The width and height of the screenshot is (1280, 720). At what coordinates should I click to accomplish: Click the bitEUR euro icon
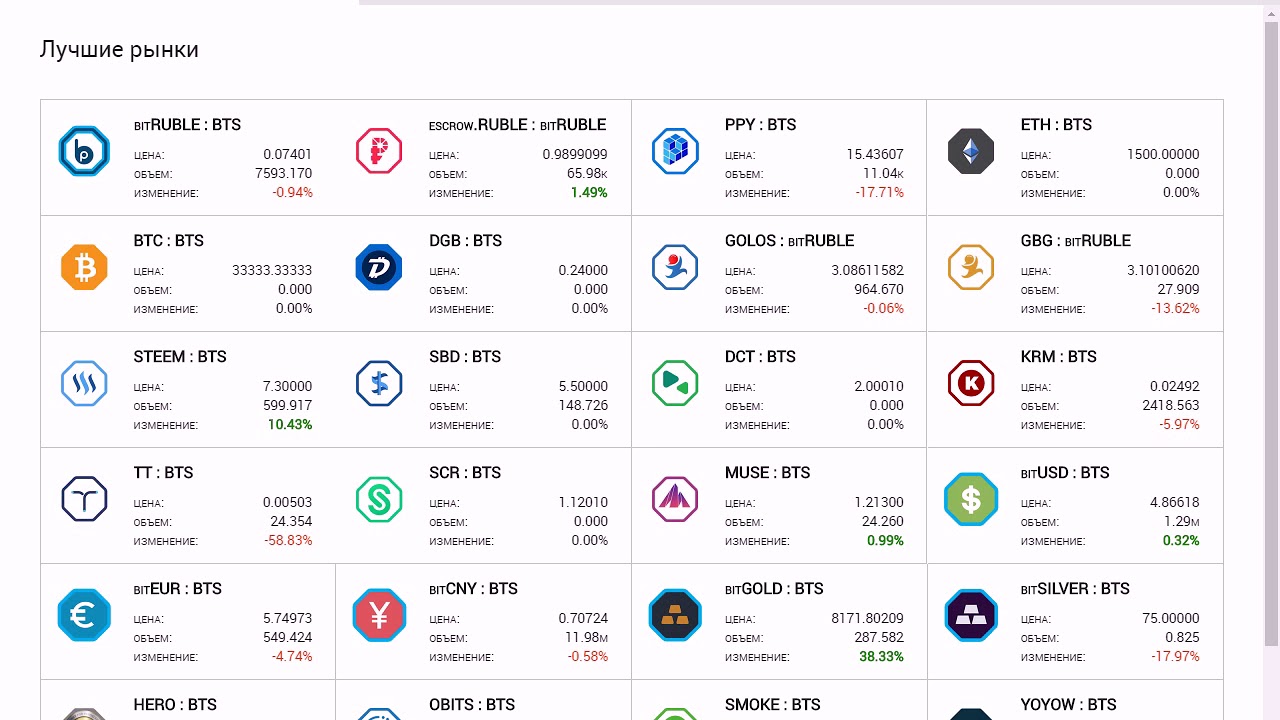84,615
